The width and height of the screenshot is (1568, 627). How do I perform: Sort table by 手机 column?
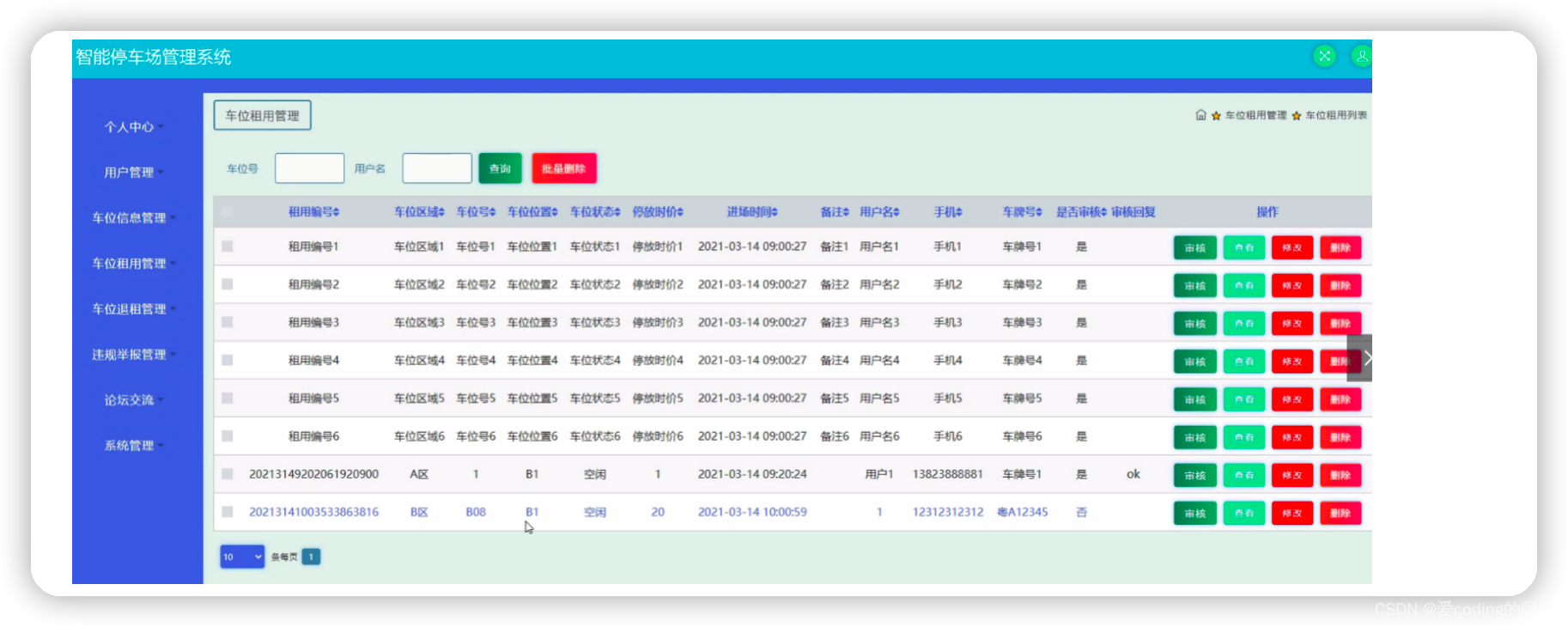(x=948, y=212)
